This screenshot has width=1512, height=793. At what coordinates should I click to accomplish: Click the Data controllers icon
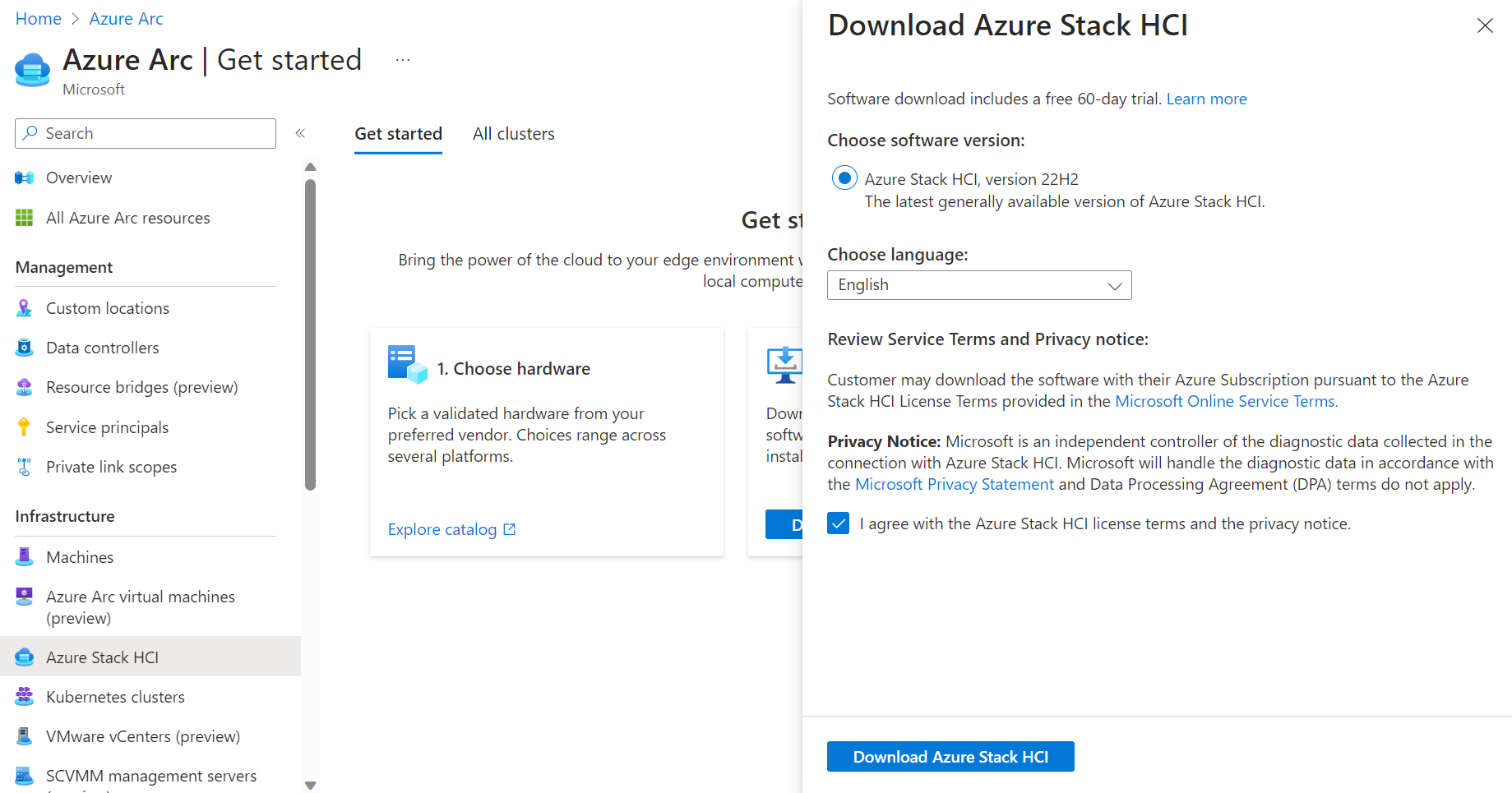pos(25,348)
